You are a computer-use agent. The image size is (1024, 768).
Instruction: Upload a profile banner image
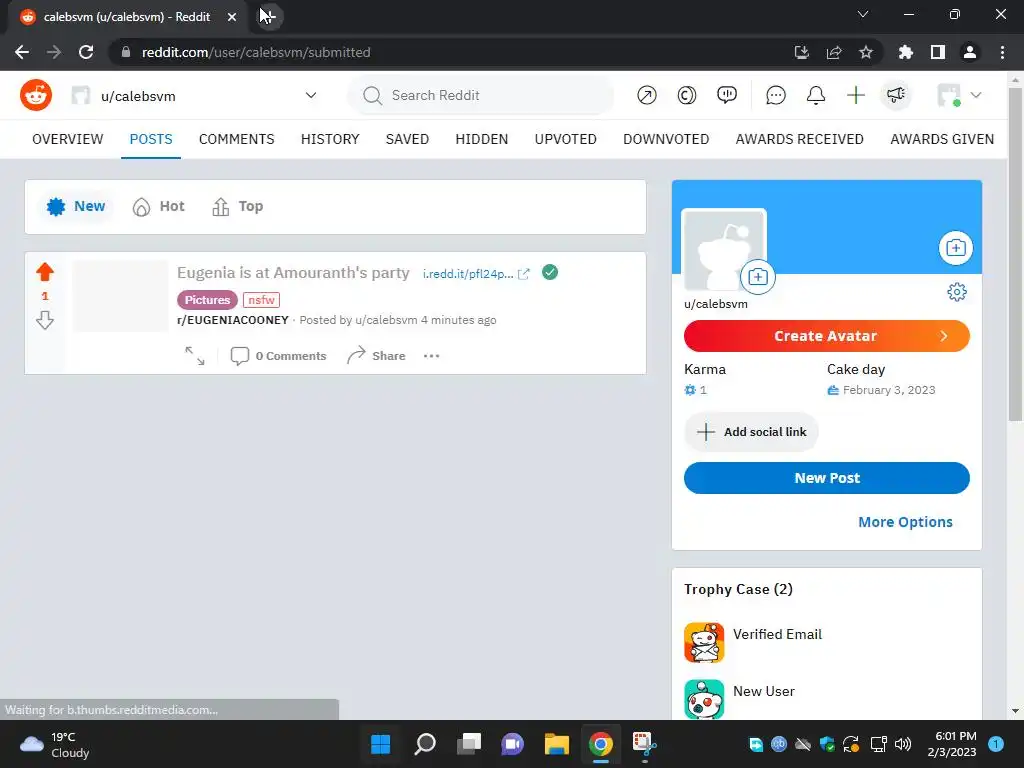[x=955, y=248]
